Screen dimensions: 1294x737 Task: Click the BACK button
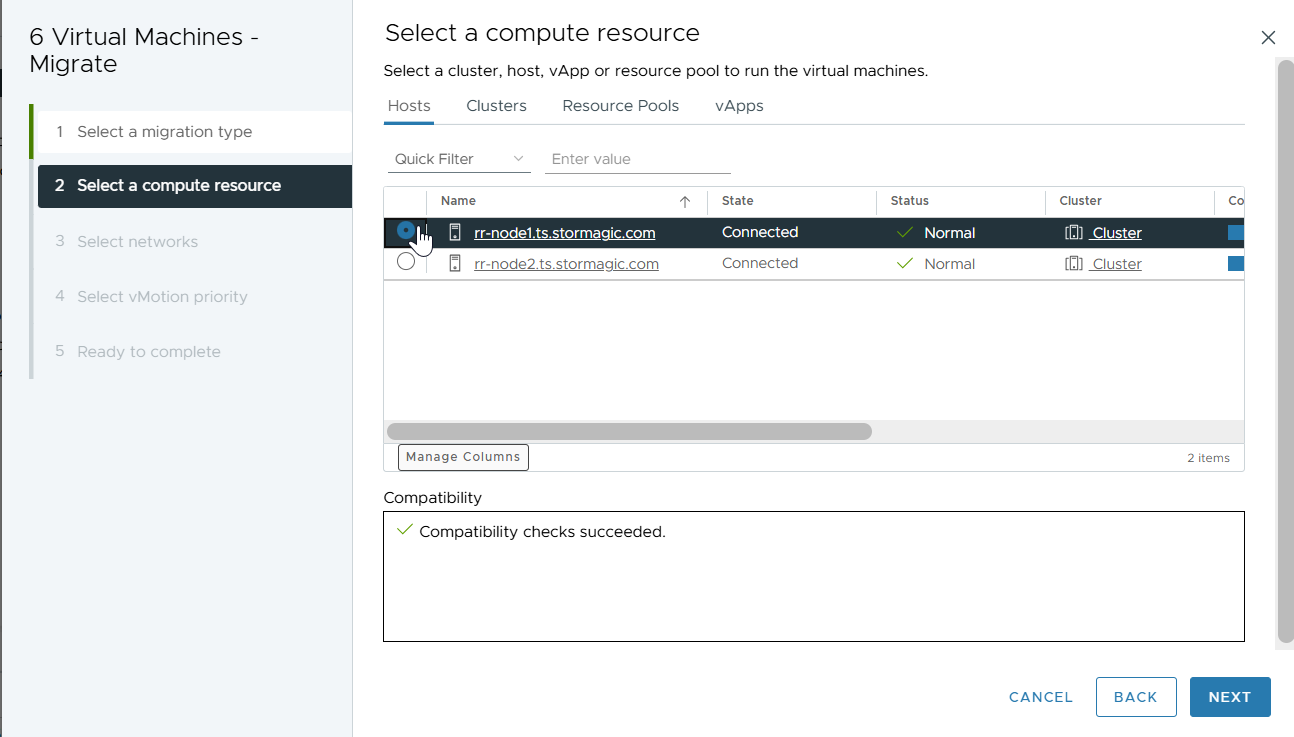click(x=1136, y=697)
